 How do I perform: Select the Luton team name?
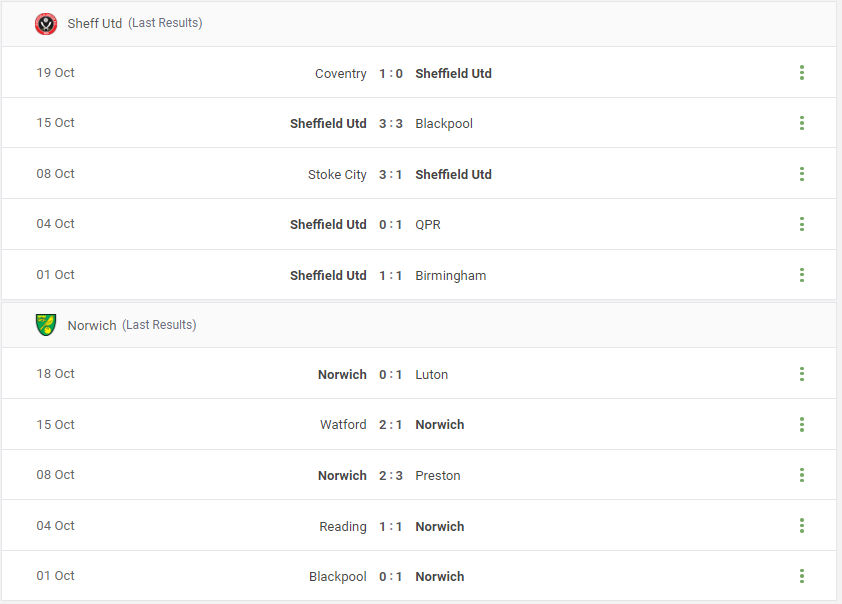pos(432,373)
